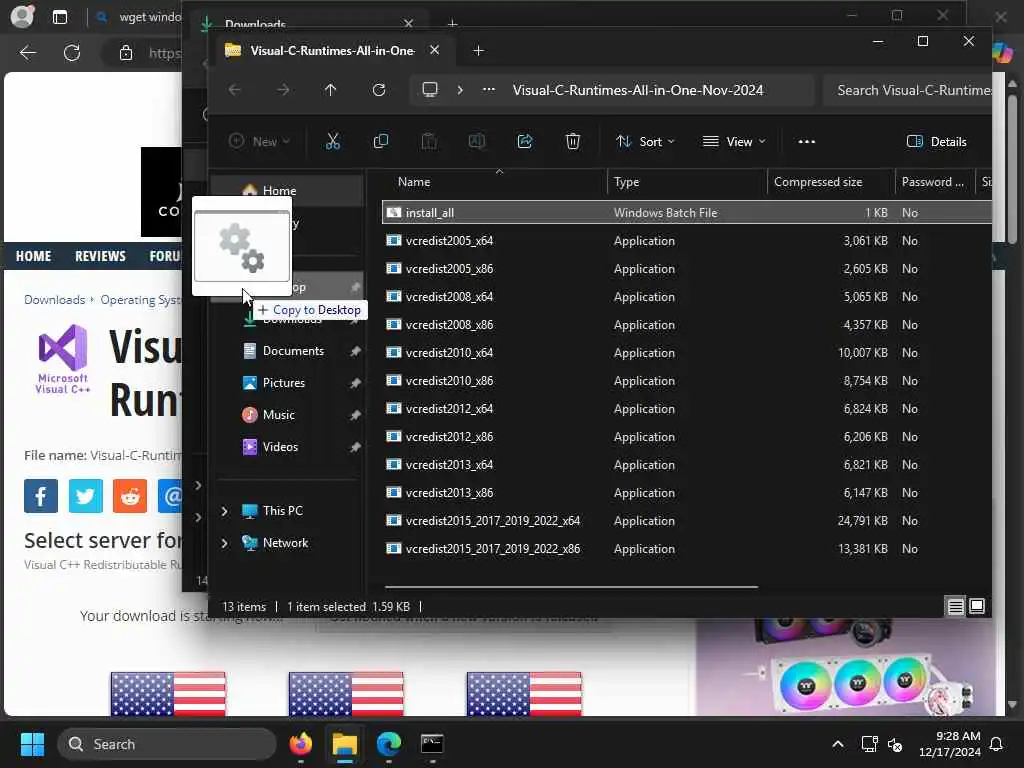Click the PC monitor icon in address bar
Image resolution: width=1024 pixels, height=768 pixels.
pyautogui.click(x=430, y=90)
